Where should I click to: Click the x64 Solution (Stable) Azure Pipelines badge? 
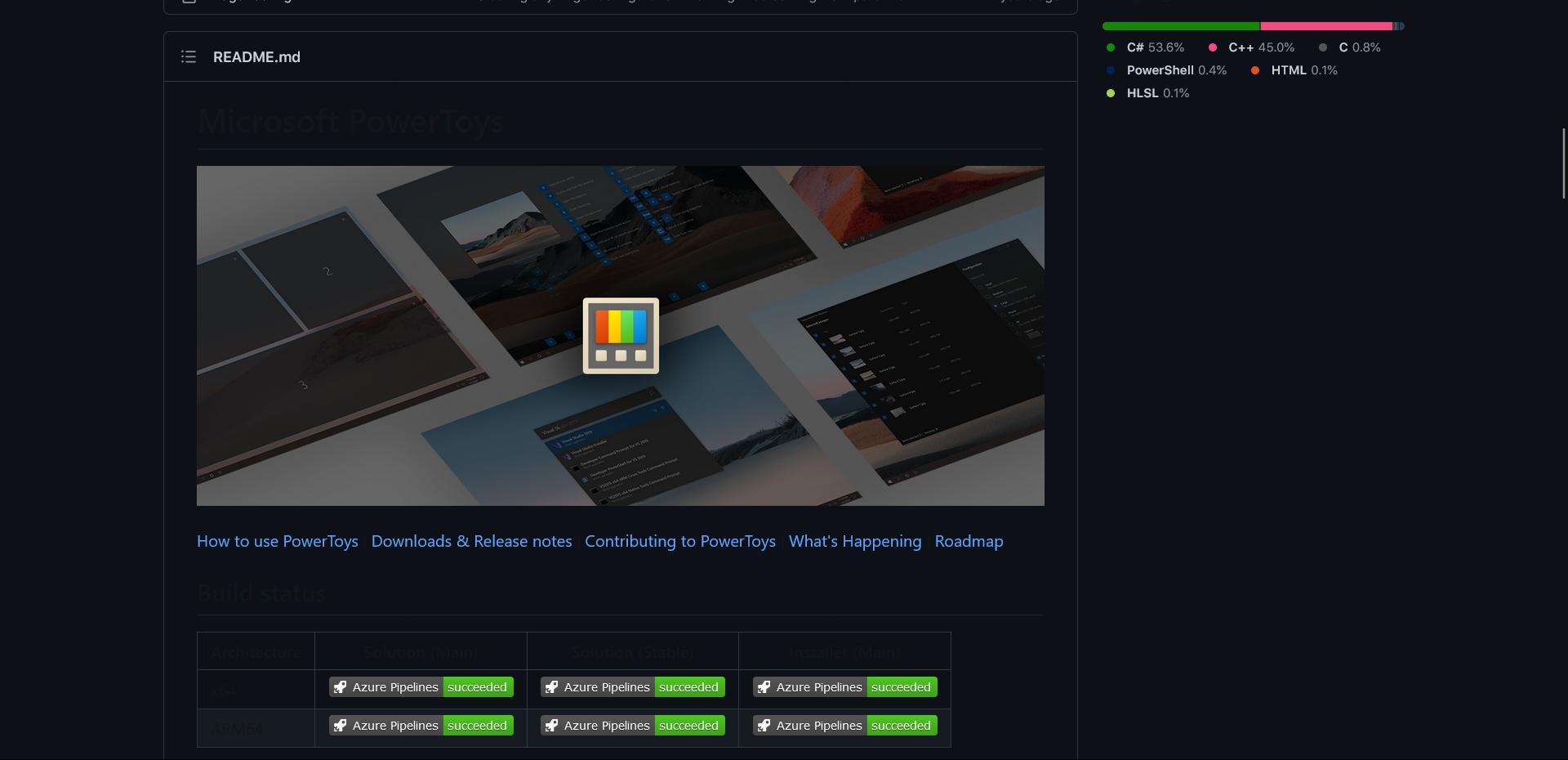[x=632, y=686]
